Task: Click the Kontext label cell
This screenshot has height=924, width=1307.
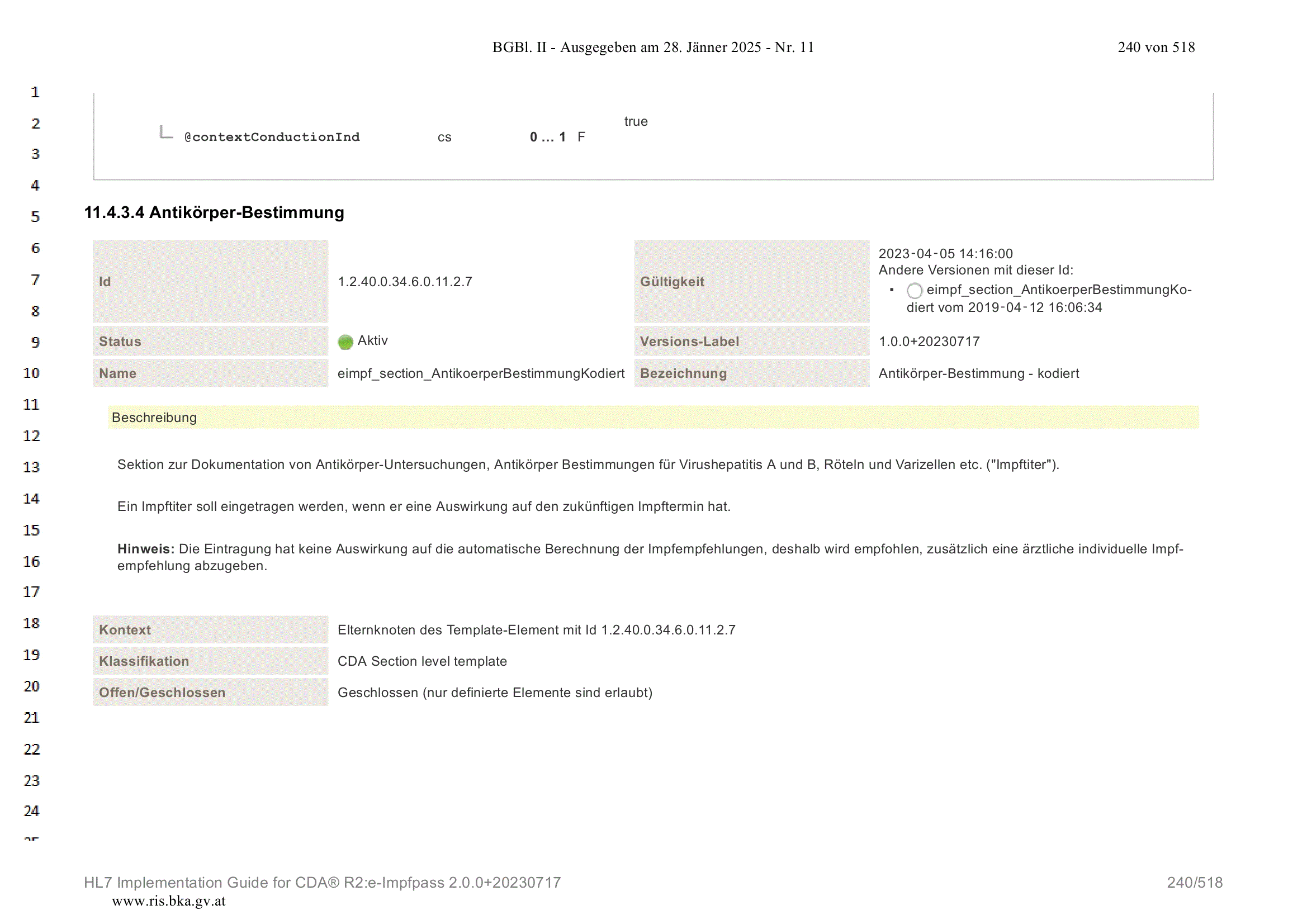Action: [x=211, y=629]
